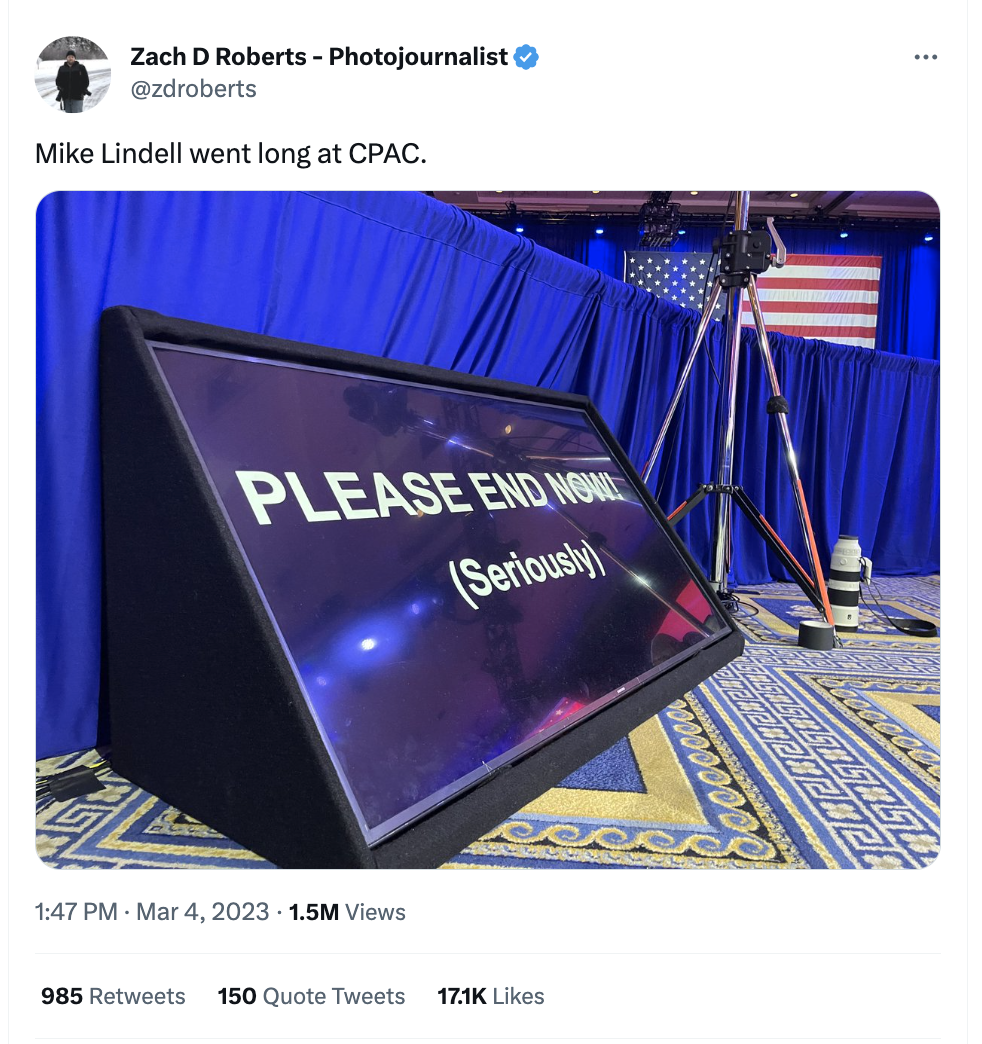Click the blue verified badge
The width and height of the screenshot is (982, 1044).
527,57
